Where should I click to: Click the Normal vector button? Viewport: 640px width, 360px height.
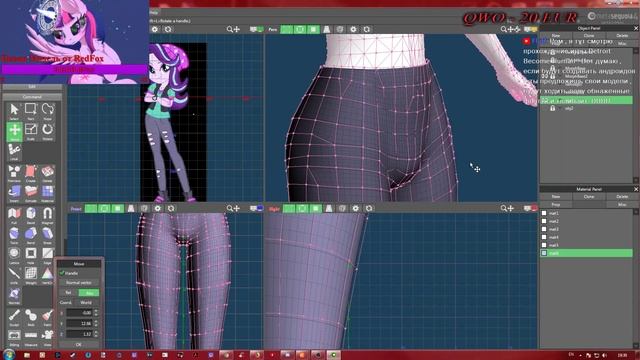(79, 282)
